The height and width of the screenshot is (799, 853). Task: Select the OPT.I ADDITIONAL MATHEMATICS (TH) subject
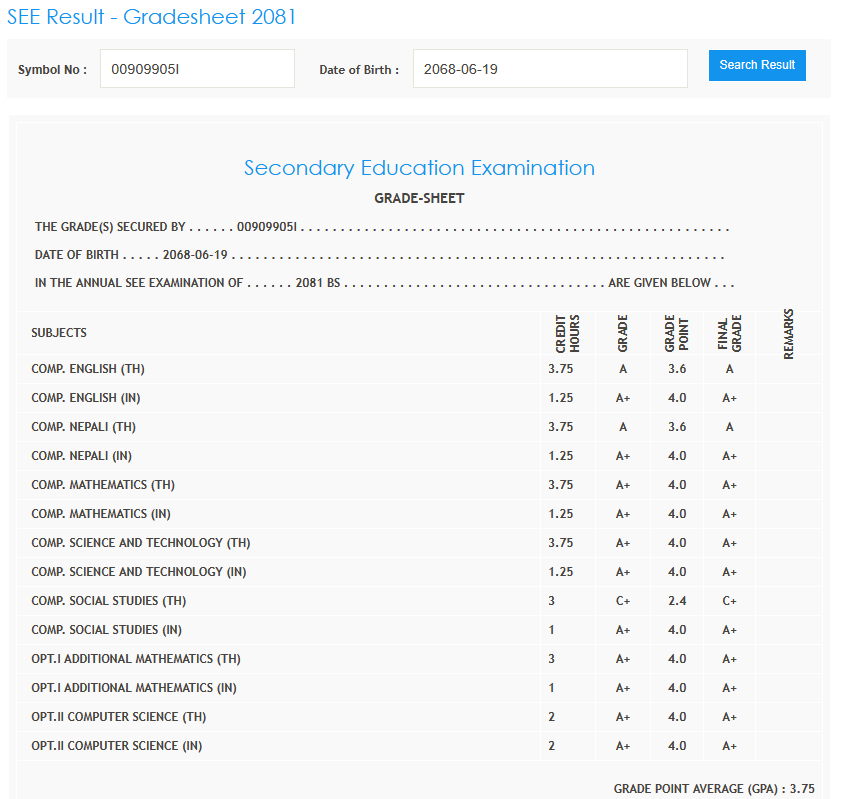136,659
